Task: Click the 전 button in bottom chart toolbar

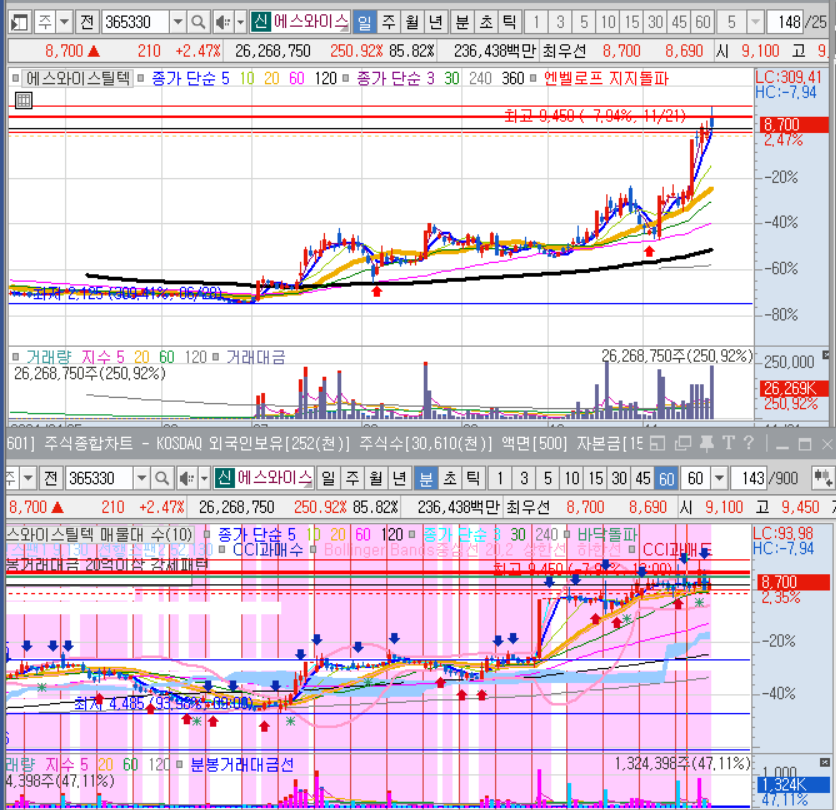Action: (x=51, y=478)
